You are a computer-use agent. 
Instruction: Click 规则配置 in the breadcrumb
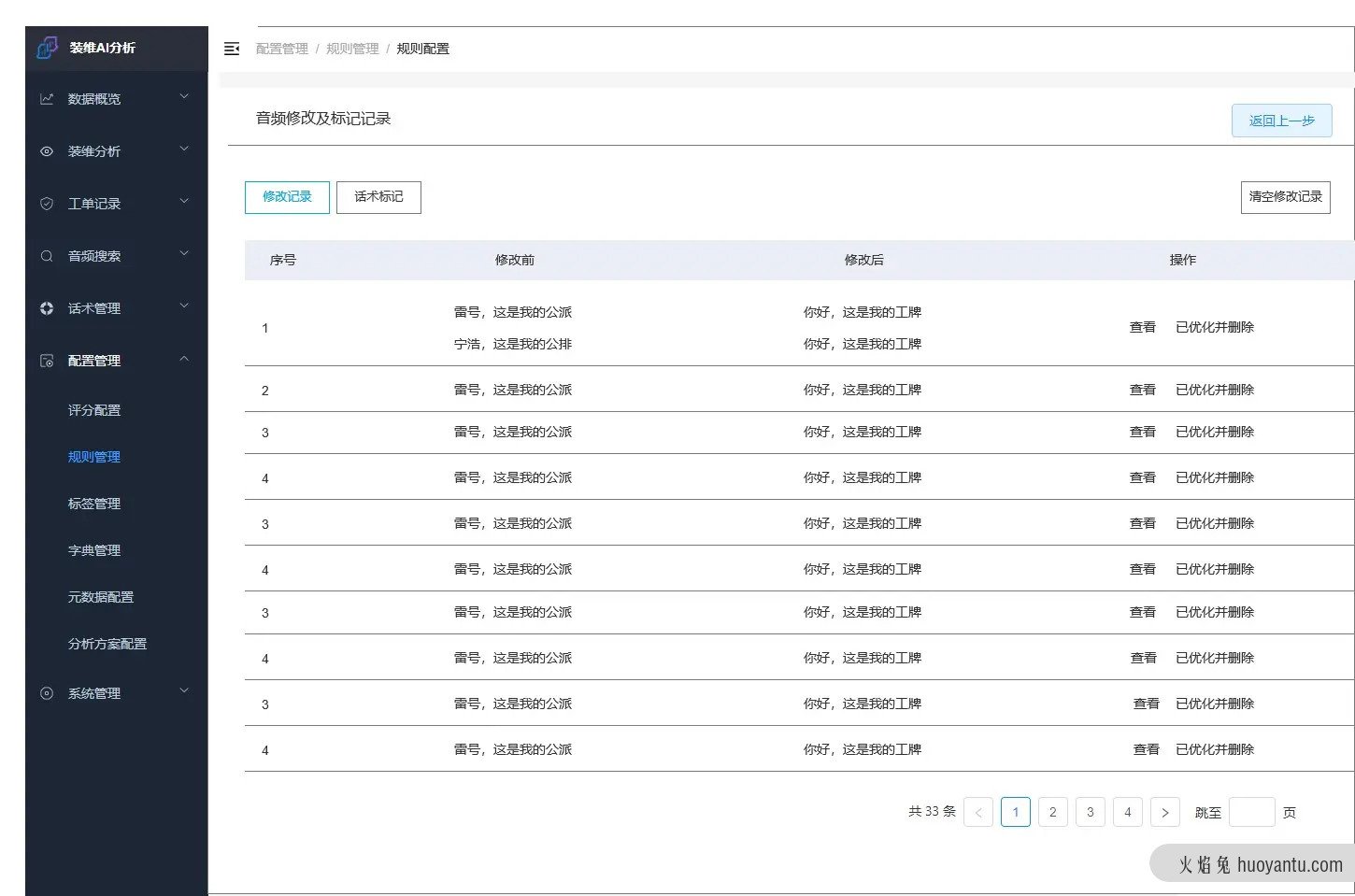[x=423, y=49]
